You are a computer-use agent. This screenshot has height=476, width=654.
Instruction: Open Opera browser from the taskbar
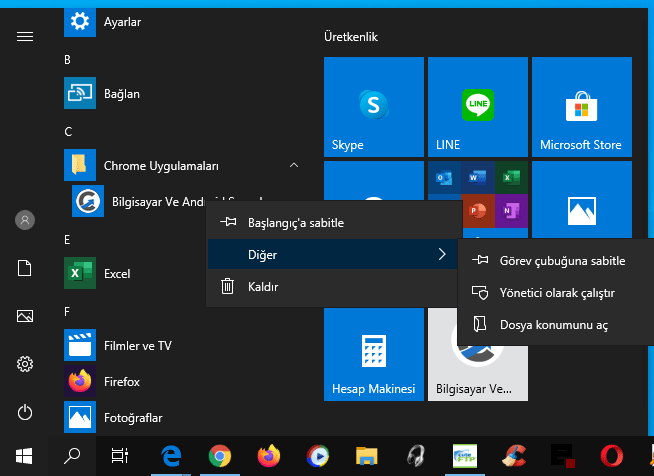coord(612,456)
